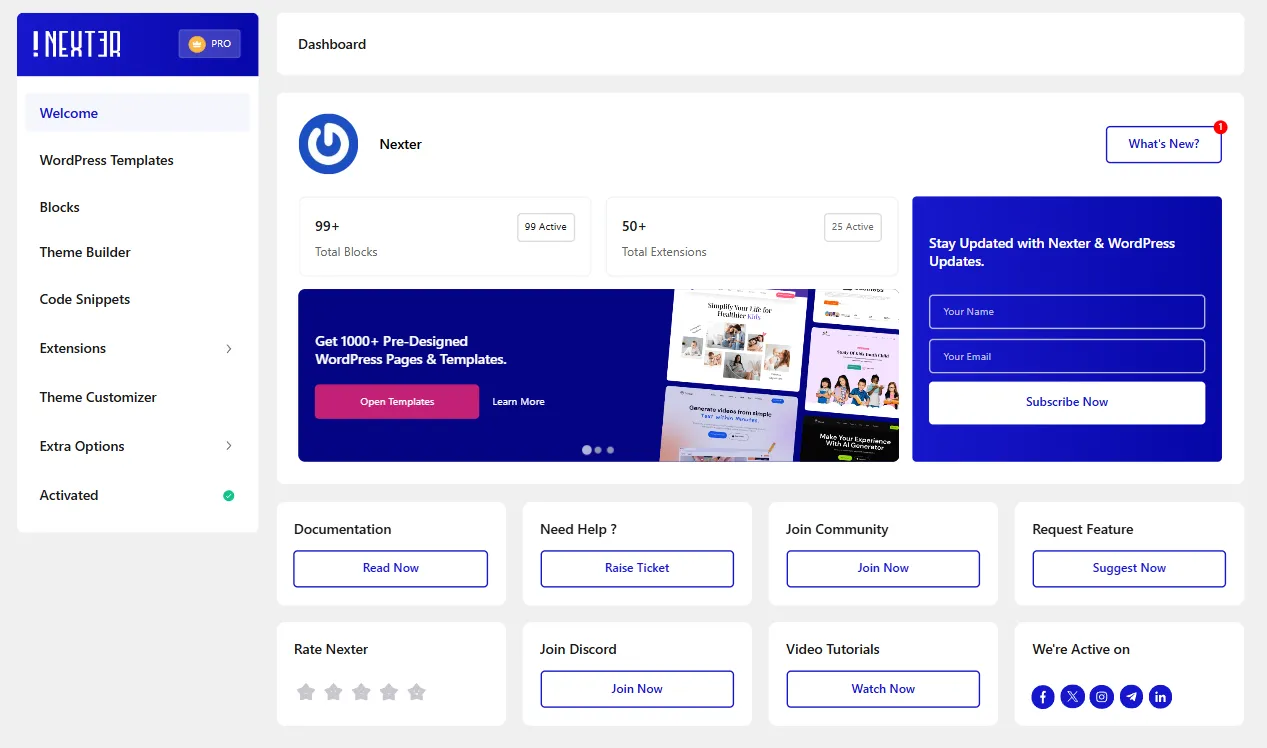Image resolution: width=1267 pixels, height=748 pixels.
Task: Click the Your Name input field
Action: pos(1066,311)
